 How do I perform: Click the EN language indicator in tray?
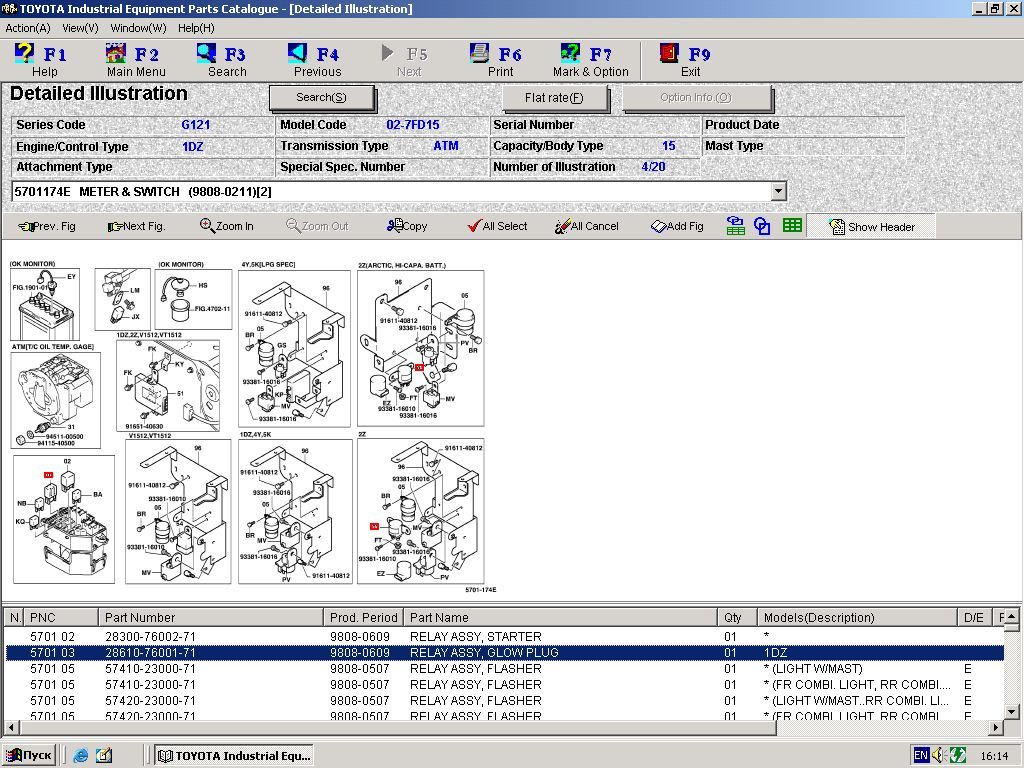[x=920, y=756]
